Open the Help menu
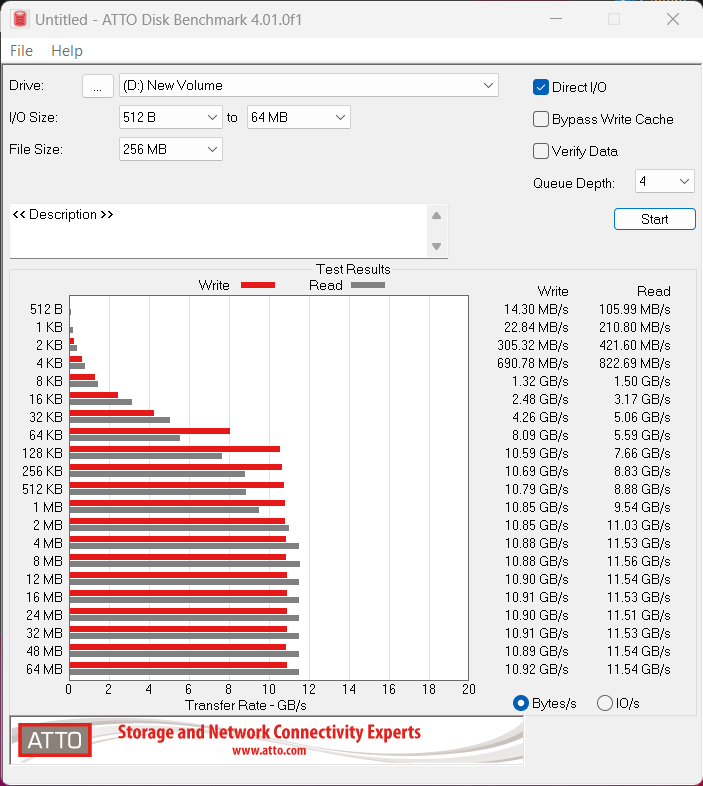 point(67,51)
